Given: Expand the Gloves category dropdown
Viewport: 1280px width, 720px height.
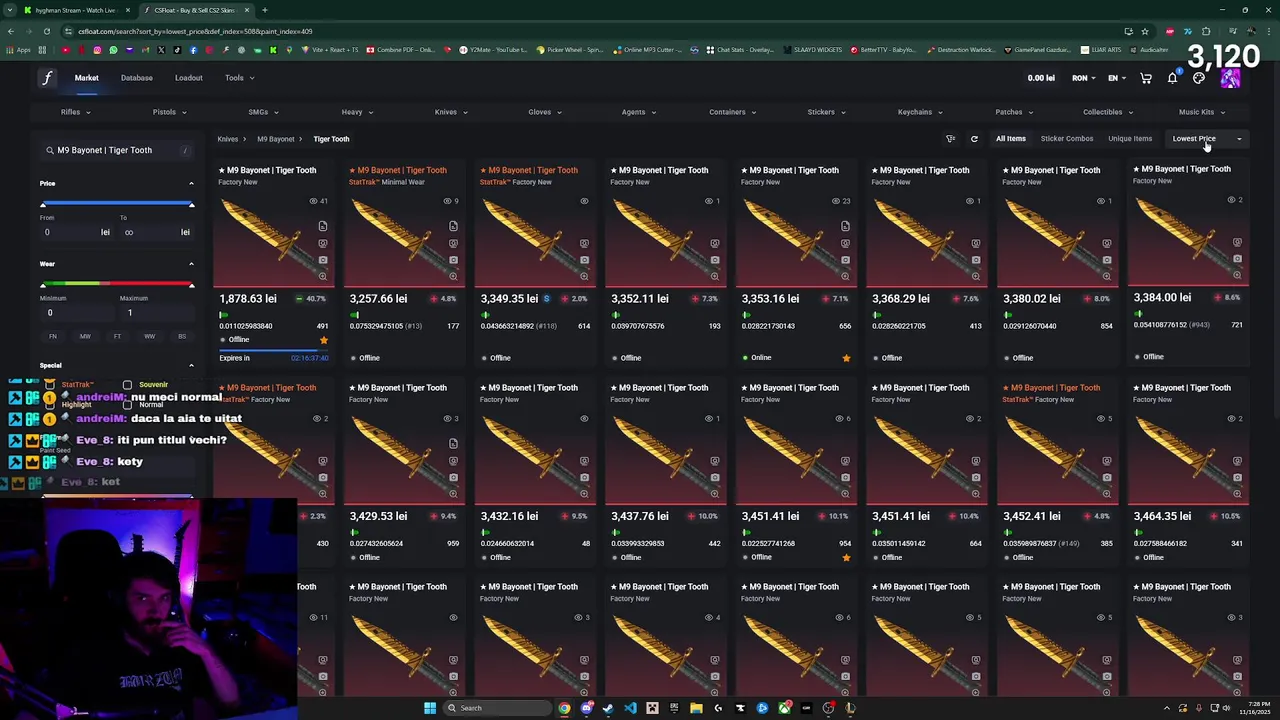Looking at the screenshot, I should pyautogui.click(x=545, y=112).
